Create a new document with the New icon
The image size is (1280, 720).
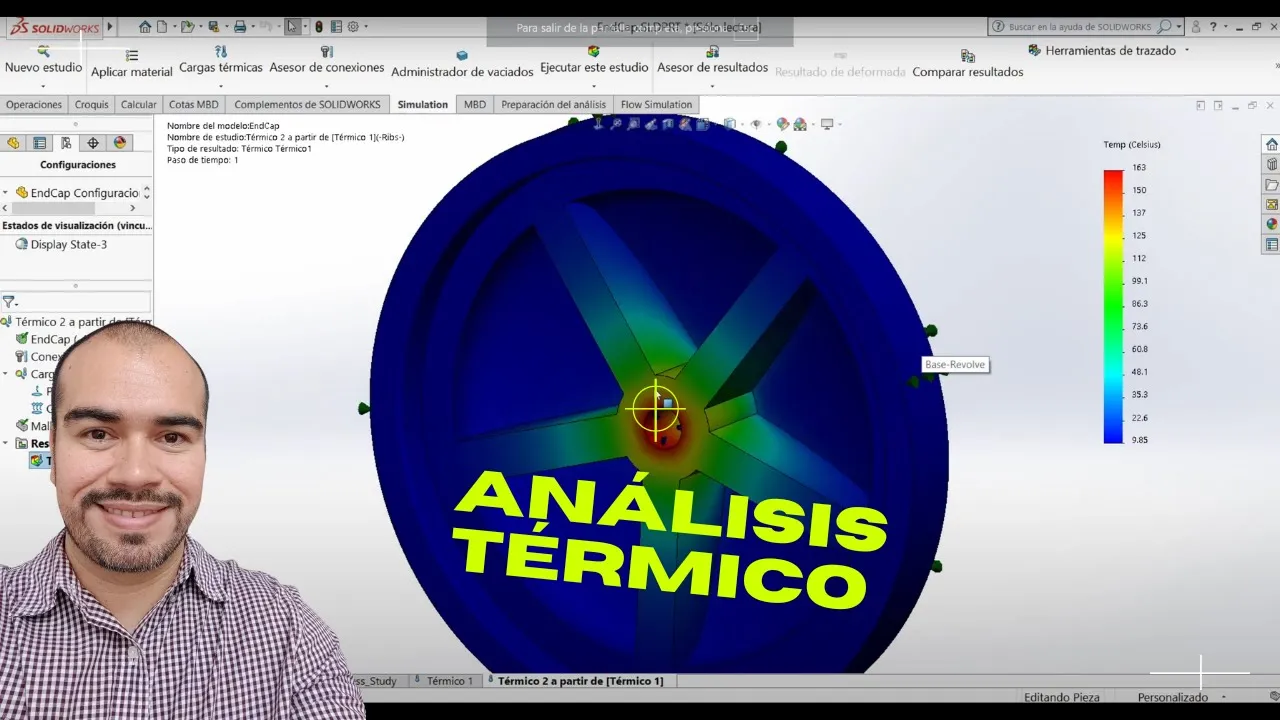(162, 27)
